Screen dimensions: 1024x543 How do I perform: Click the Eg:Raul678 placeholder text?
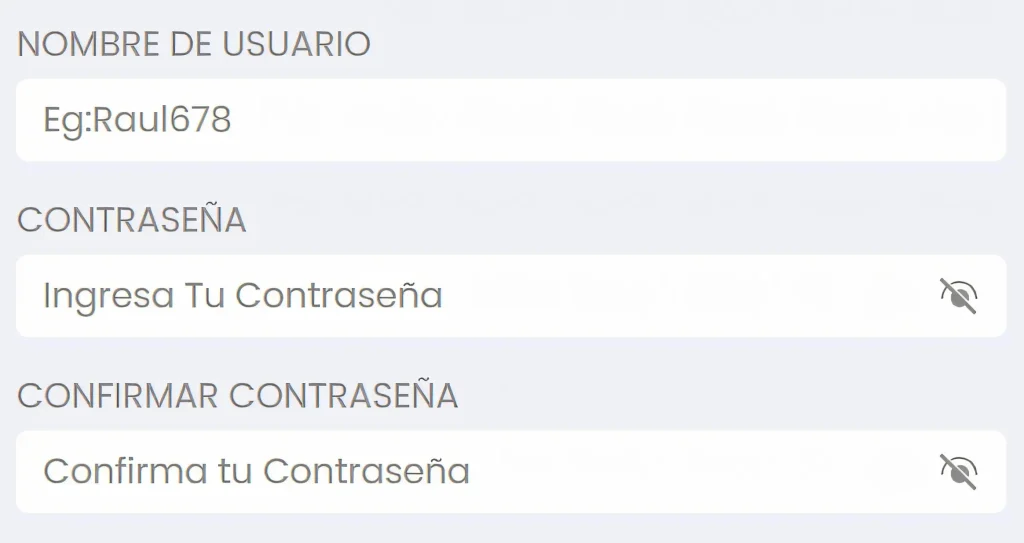(x=137, y=120)
